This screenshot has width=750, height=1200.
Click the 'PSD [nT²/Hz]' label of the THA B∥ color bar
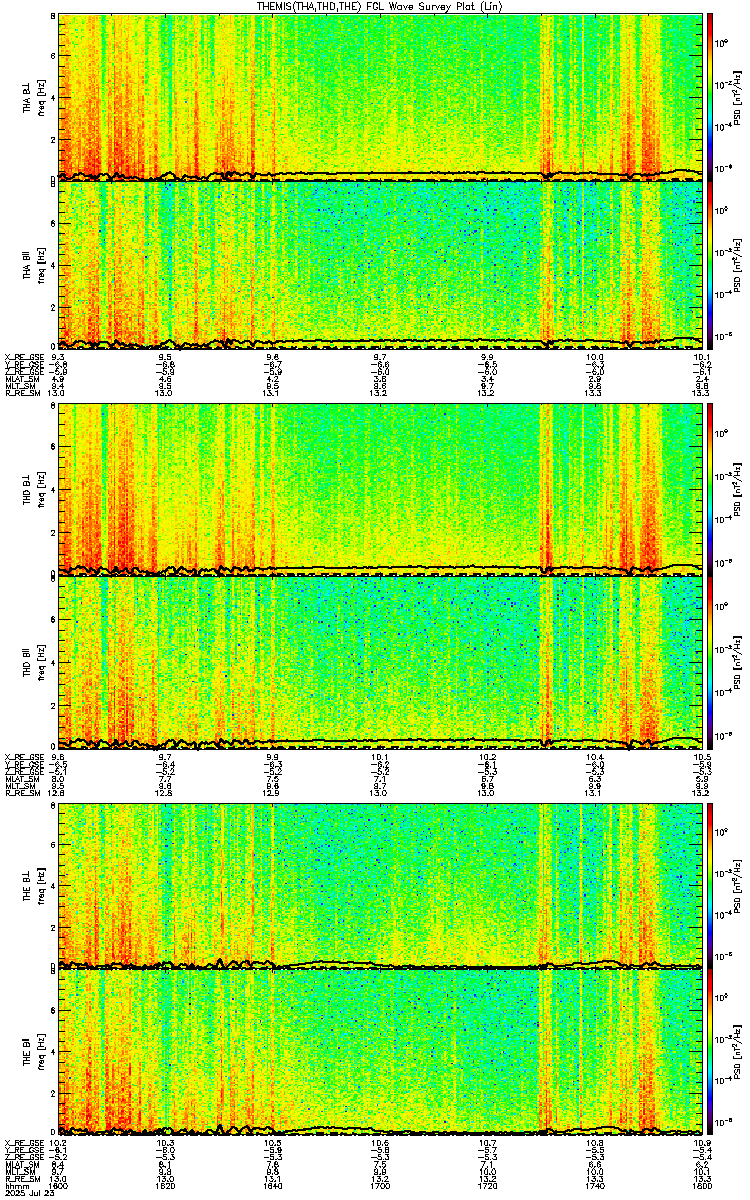click(x=738, y=265)
